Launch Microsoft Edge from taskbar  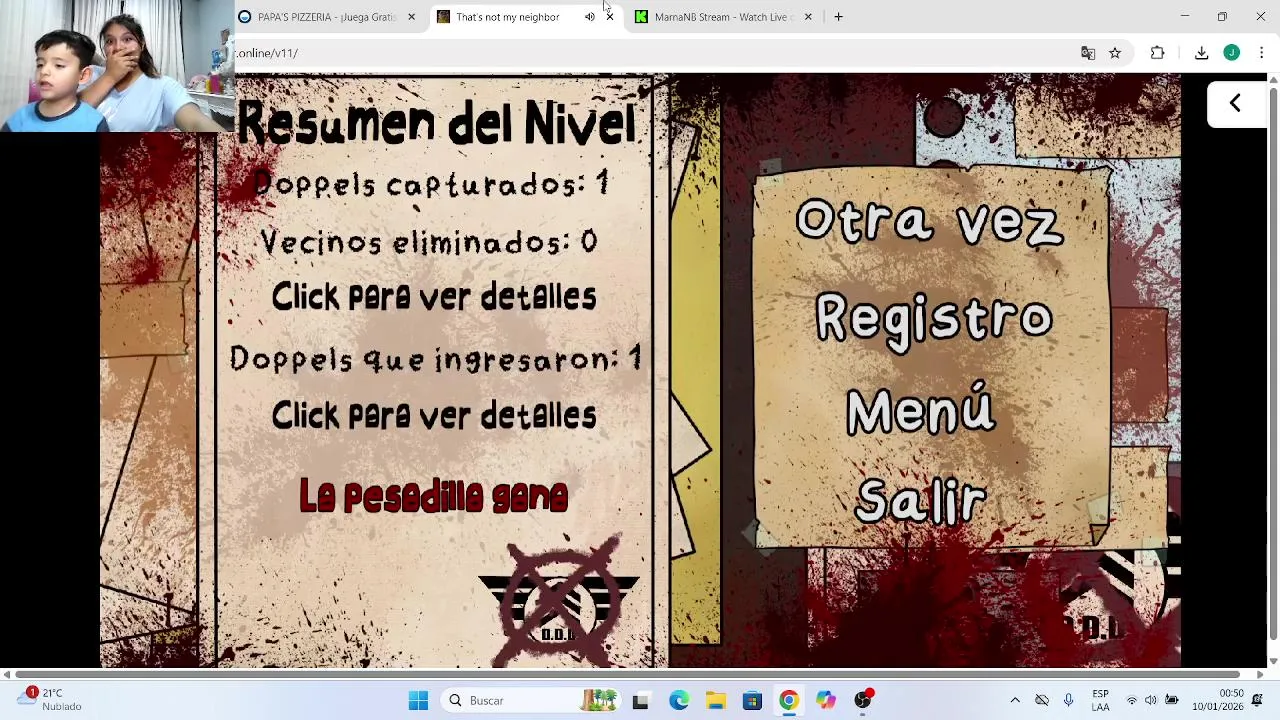coord(679,701)
